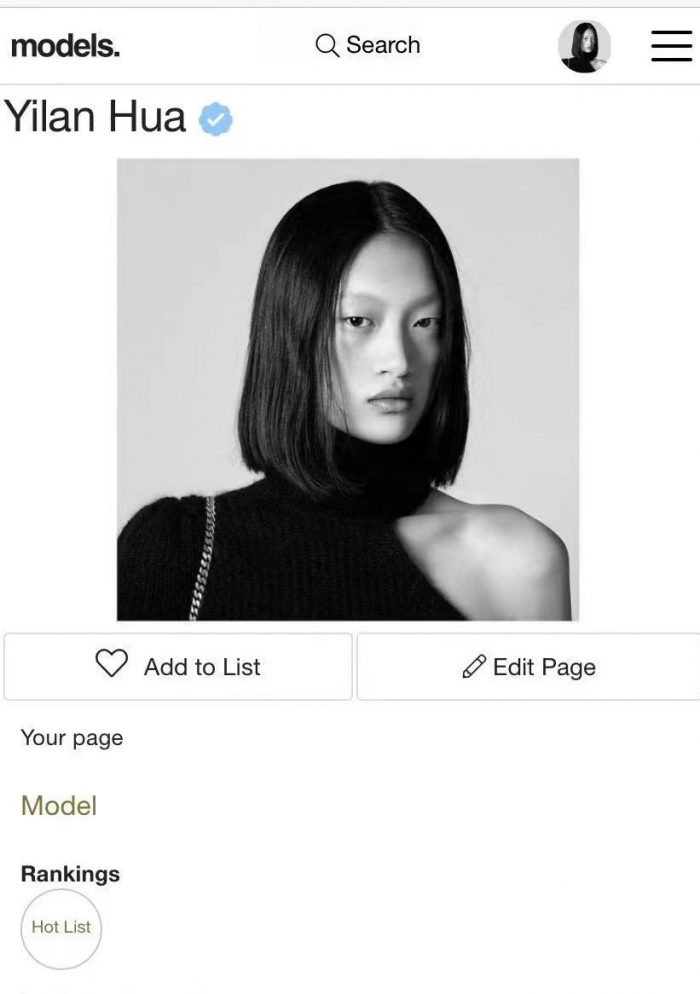The width and height of the screenshot is (700, 994).
Task: Click the blue verified badge
Action: (216, 119)
